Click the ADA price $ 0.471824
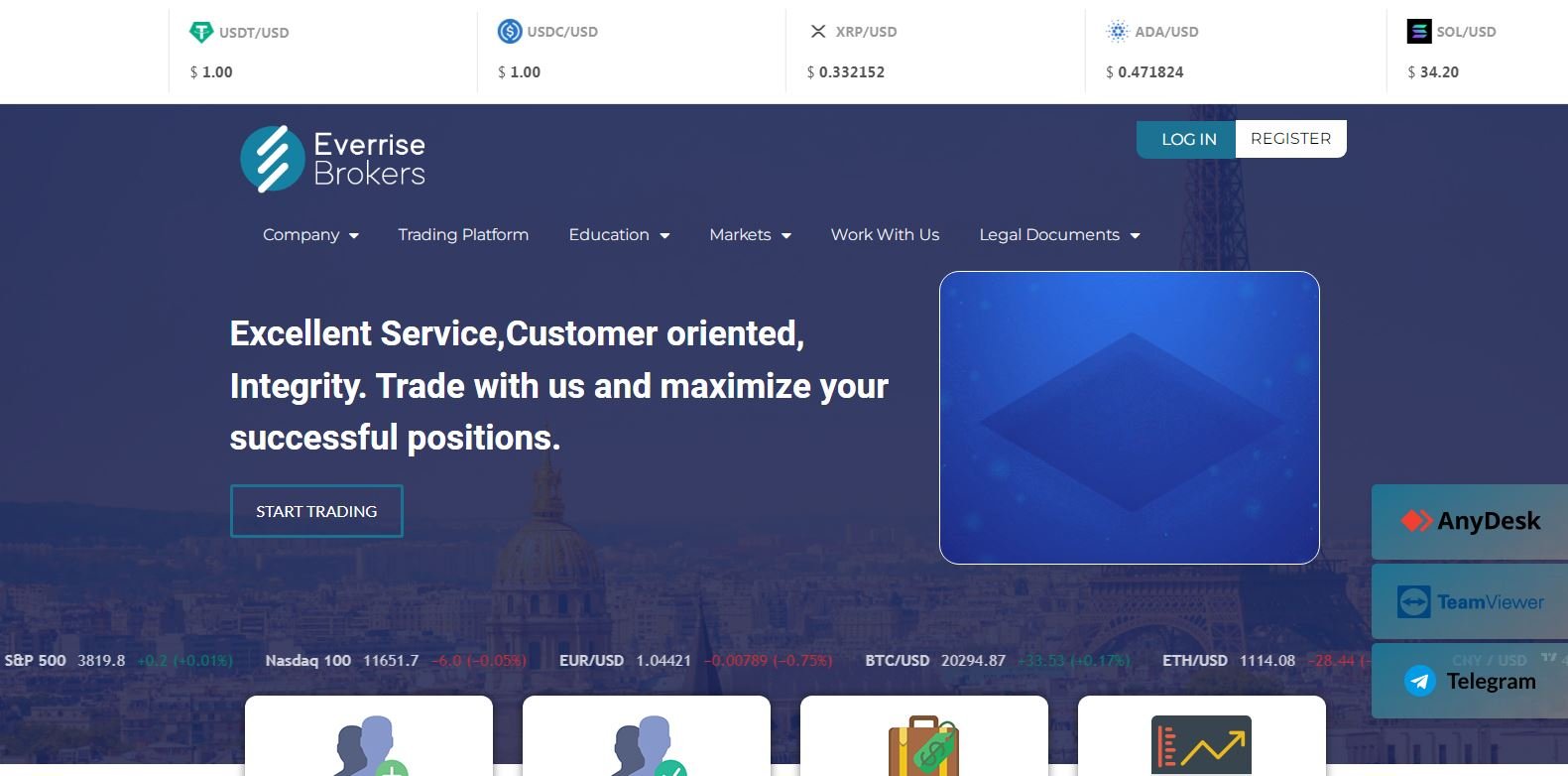The width and height of the screenshot is (1568, 776). pos(1145,72)
